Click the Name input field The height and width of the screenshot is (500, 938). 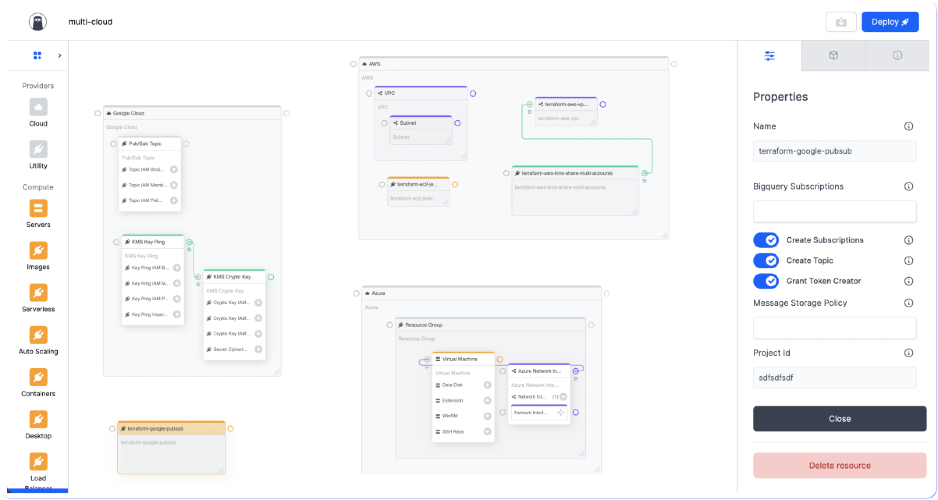(x=835, y=151)
